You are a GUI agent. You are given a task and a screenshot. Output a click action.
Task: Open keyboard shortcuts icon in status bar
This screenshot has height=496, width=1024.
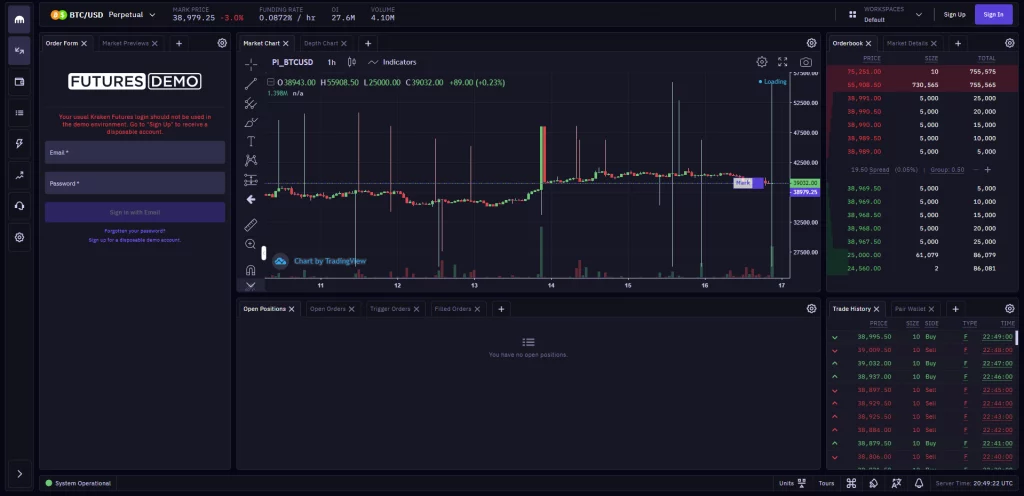pyautogui.click(x=851, y=483)
